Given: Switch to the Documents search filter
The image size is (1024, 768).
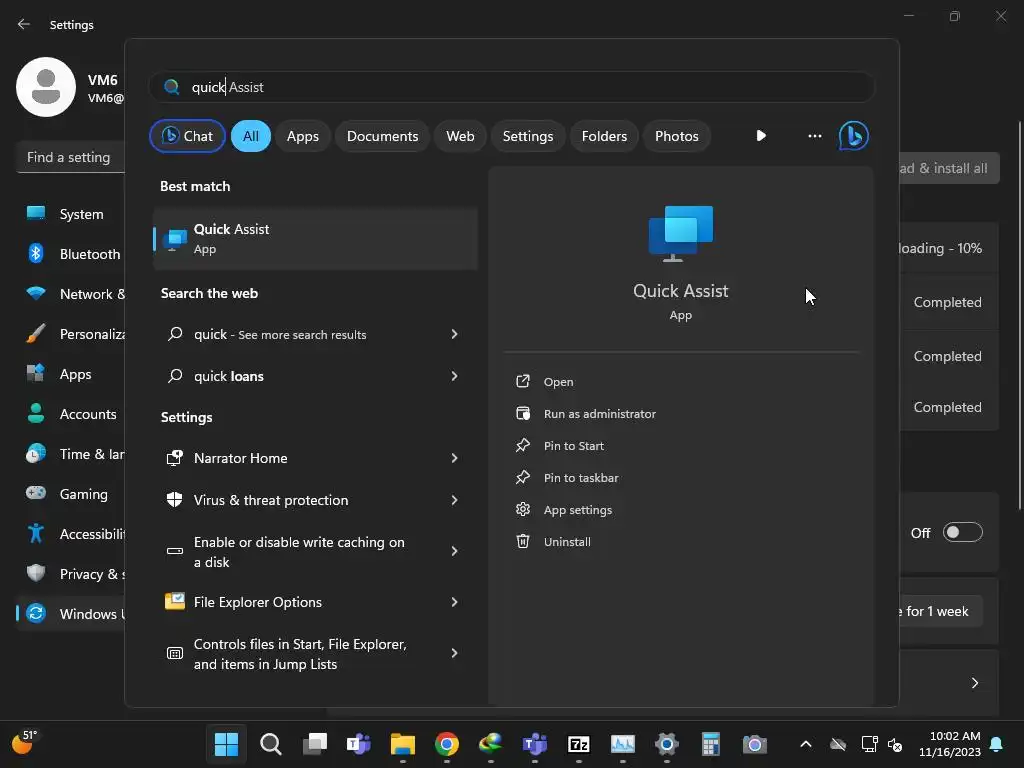Looking at the screenshot, I should coord(382,136).
